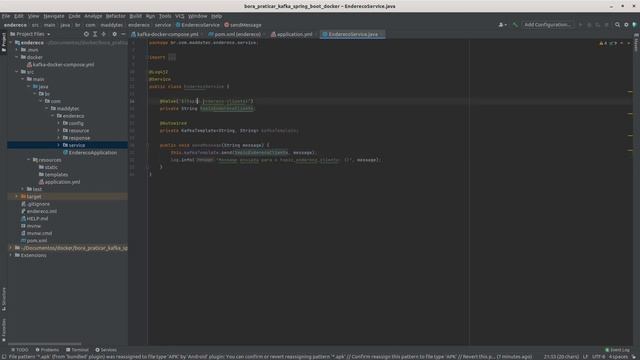Click Add Configuration button
640x360 pixels.
coord(548,25)
